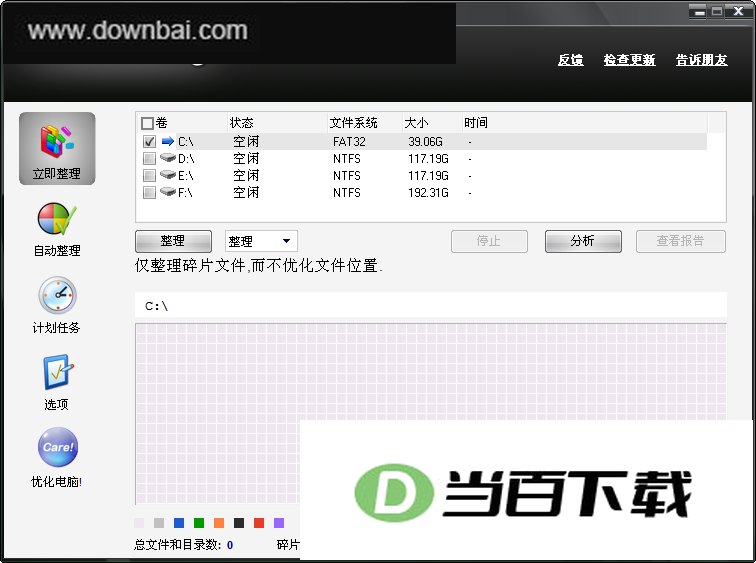Open the 检查更新 check updates link
Image resolution: width=756 pixels, height=563 pixels.
pyautogui.click(x=629, y=60)
